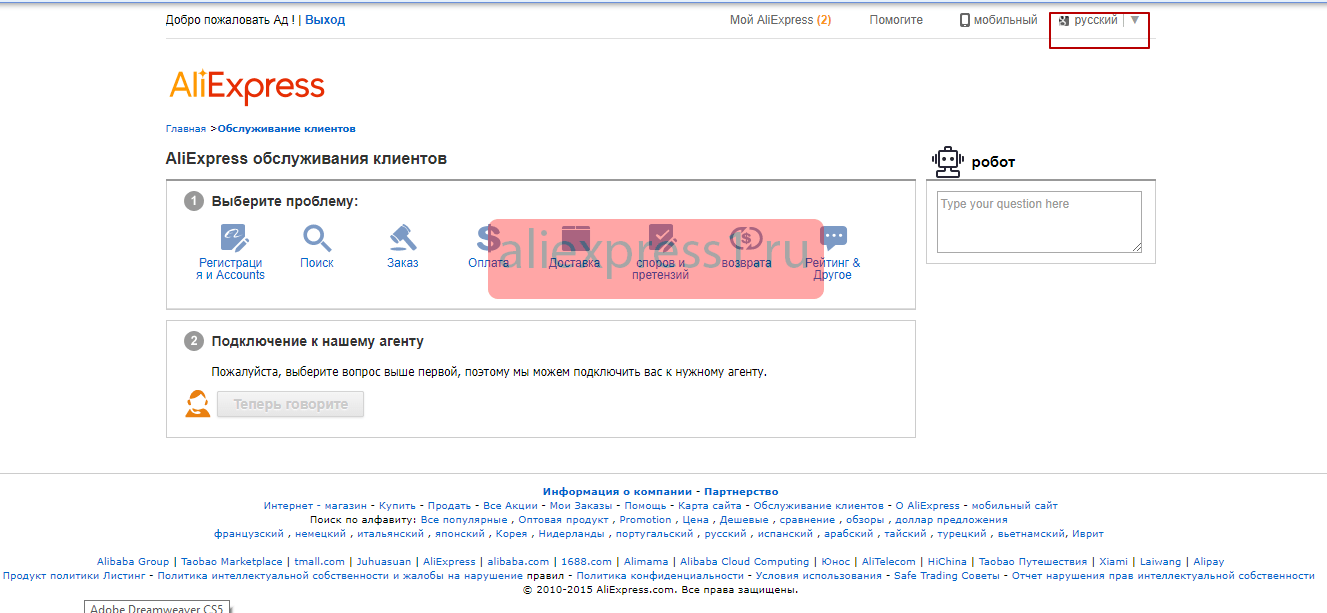Click inside the robot question text box
This screenshot has height=613, width=1327.
(1039, 222)
